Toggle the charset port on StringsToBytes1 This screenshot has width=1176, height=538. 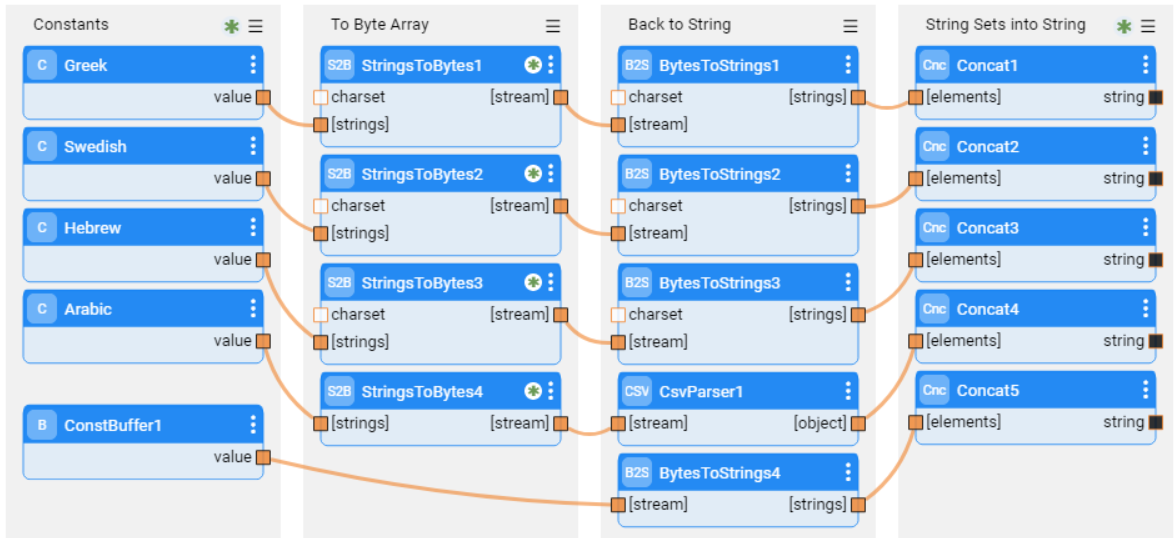click(x=321, y=98)
